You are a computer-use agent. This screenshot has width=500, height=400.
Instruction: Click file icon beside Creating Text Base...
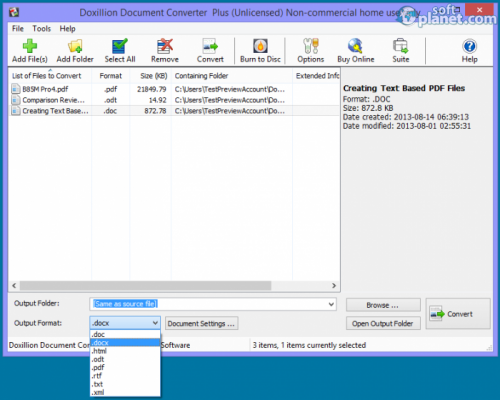point(15,111)
